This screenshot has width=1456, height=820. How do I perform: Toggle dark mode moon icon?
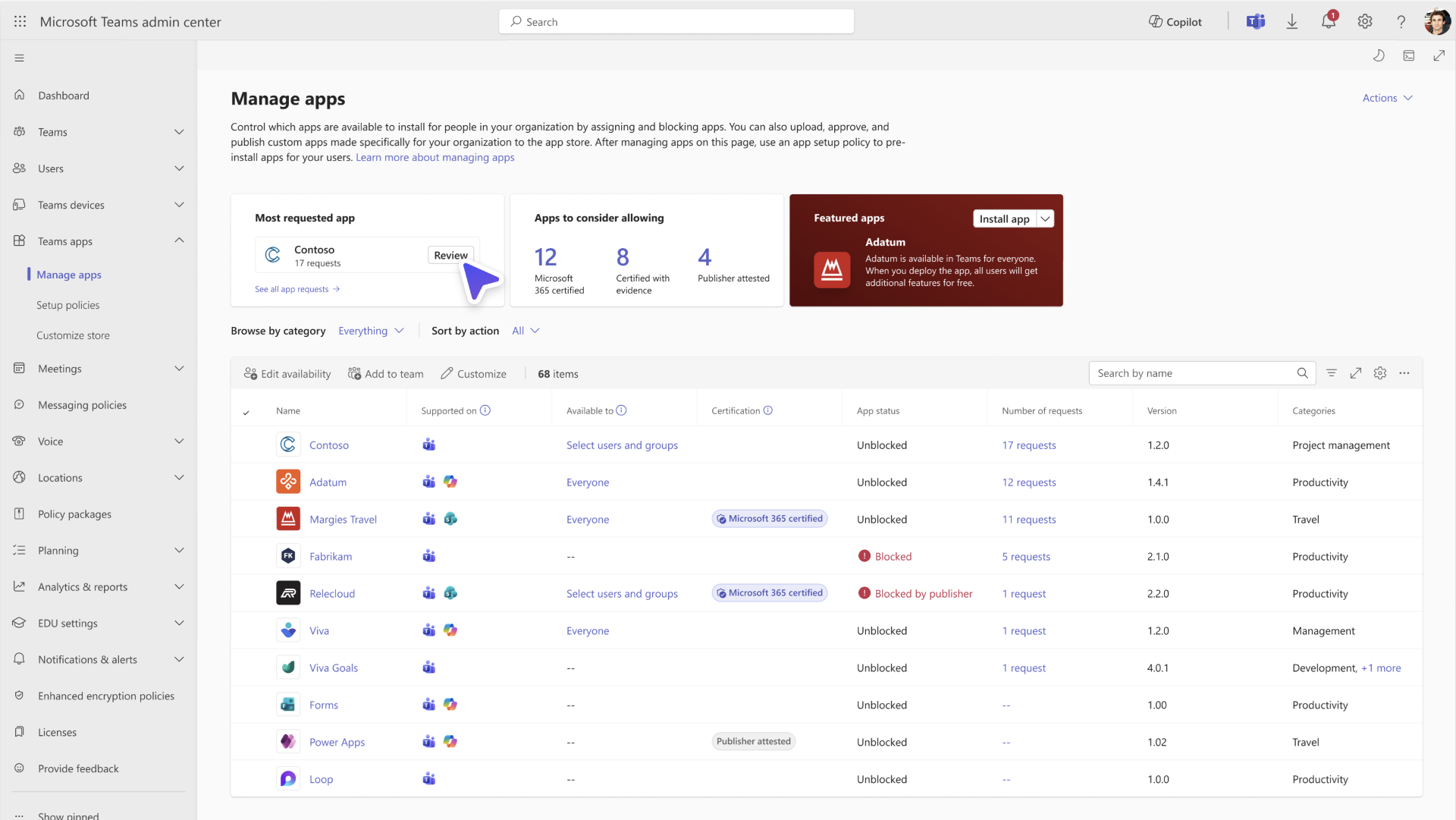pos(1379,55)
